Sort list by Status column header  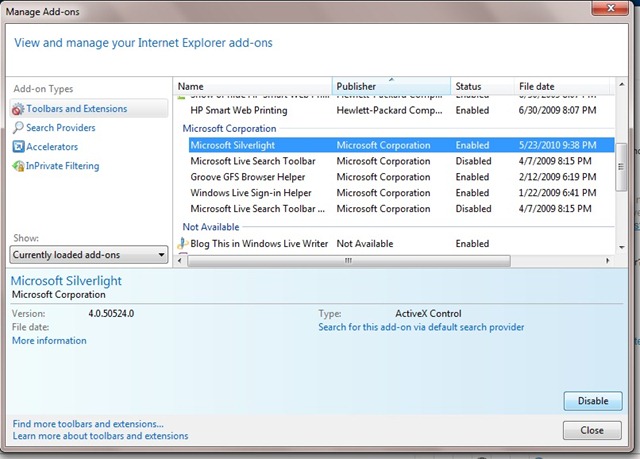[x=482, y=86]
